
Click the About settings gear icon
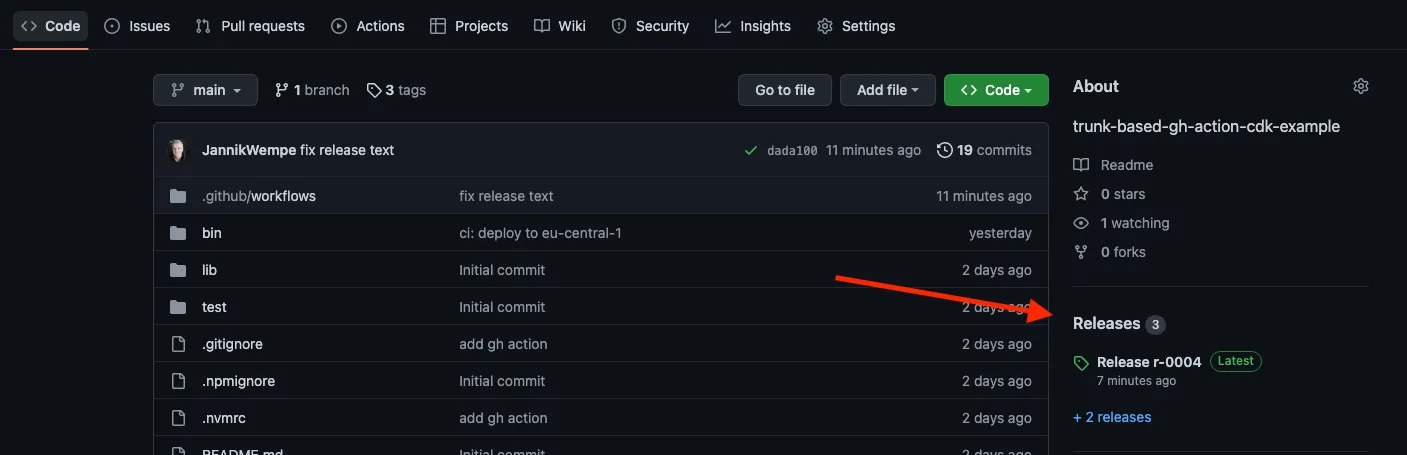1360,86
